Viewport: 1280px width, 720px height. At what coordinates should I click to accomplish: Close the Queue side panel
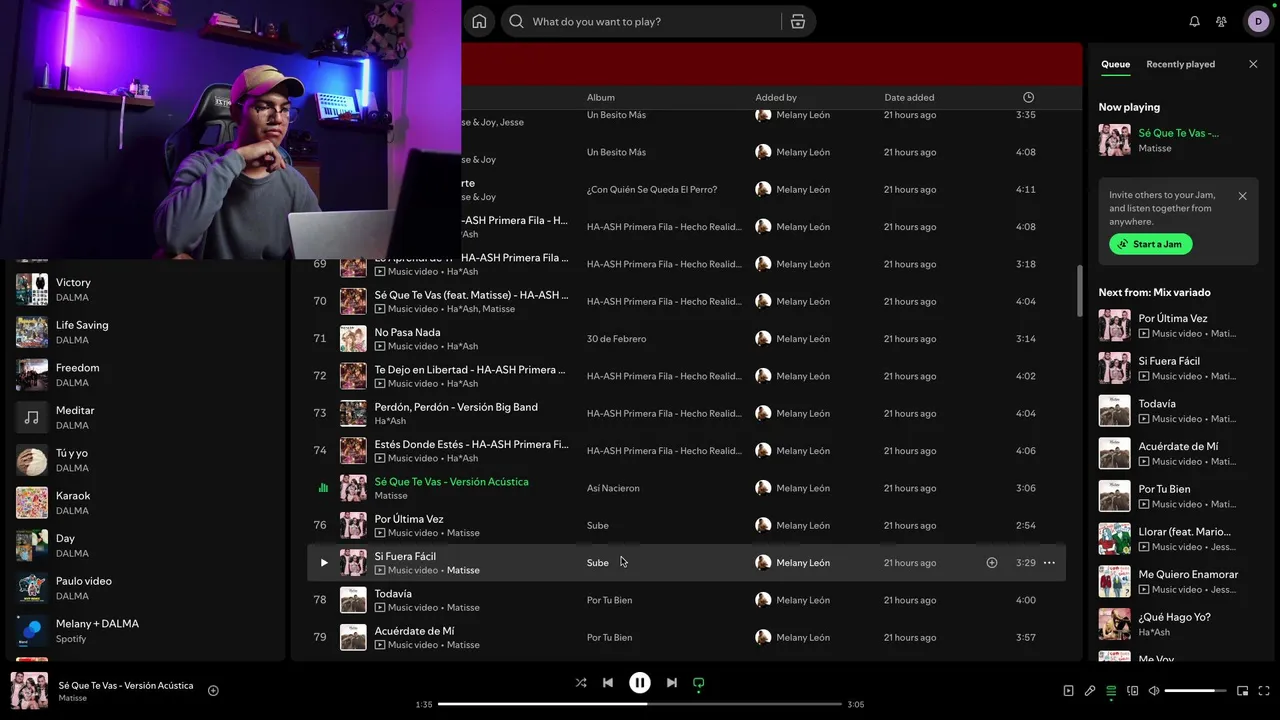tap(1253, 64)
